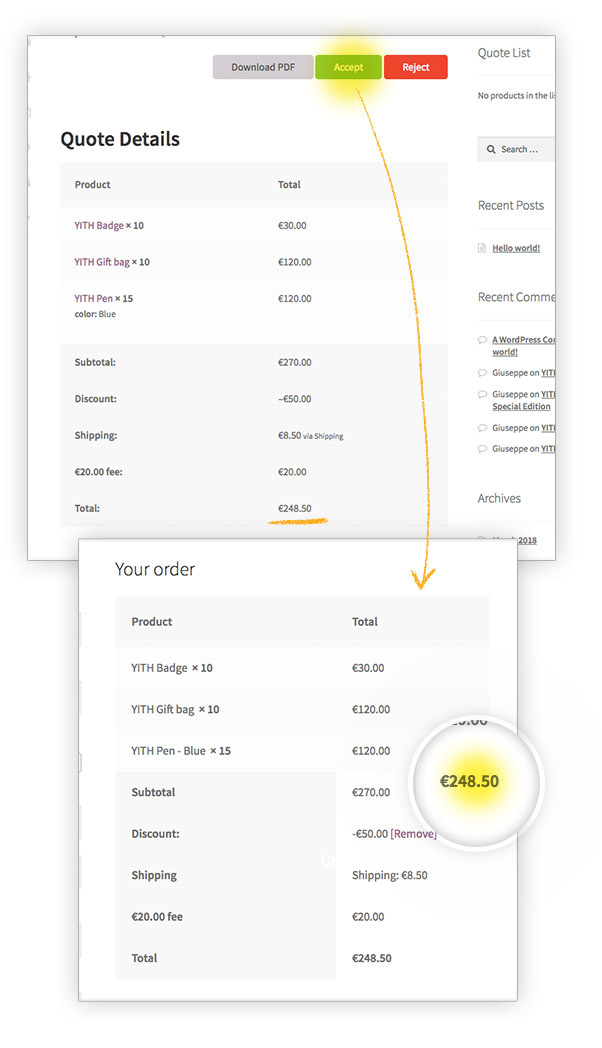This screenshot has height=1048, width=602.
Task: Click the search magnifier icon
Action: [x=491, y=149]
